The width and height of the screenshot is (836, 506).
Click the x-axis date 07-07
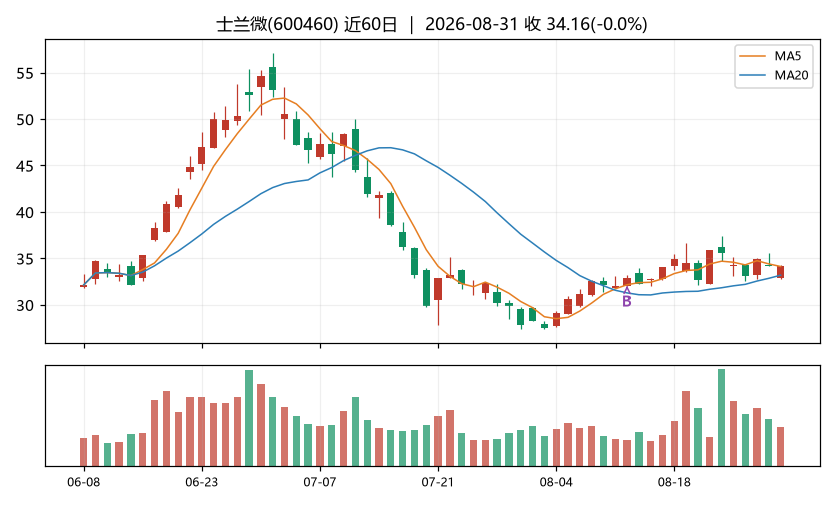tap(320, 483)
